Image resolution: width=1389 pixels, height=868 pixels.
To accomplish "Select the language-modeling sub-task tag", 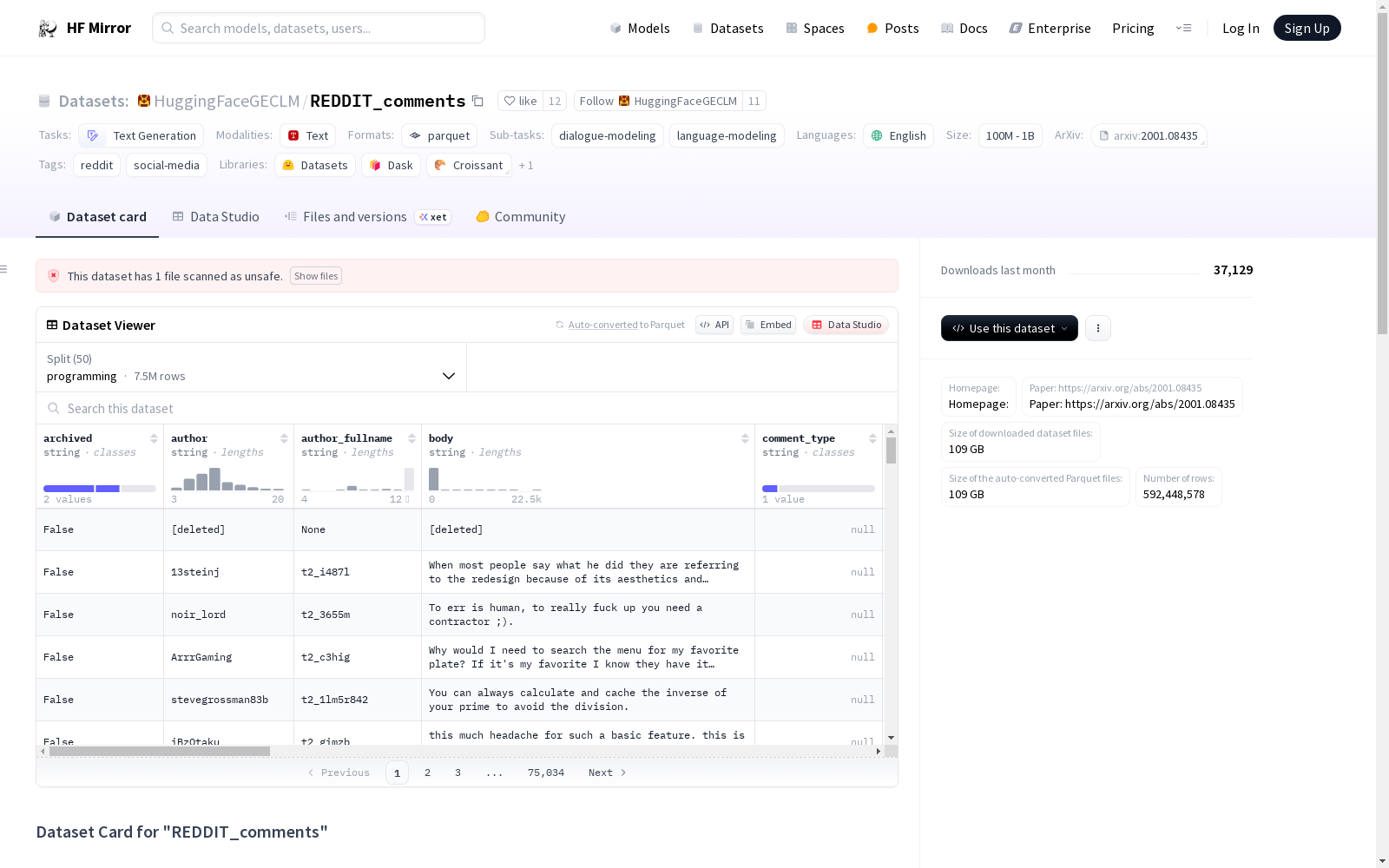I will (727, 135).
